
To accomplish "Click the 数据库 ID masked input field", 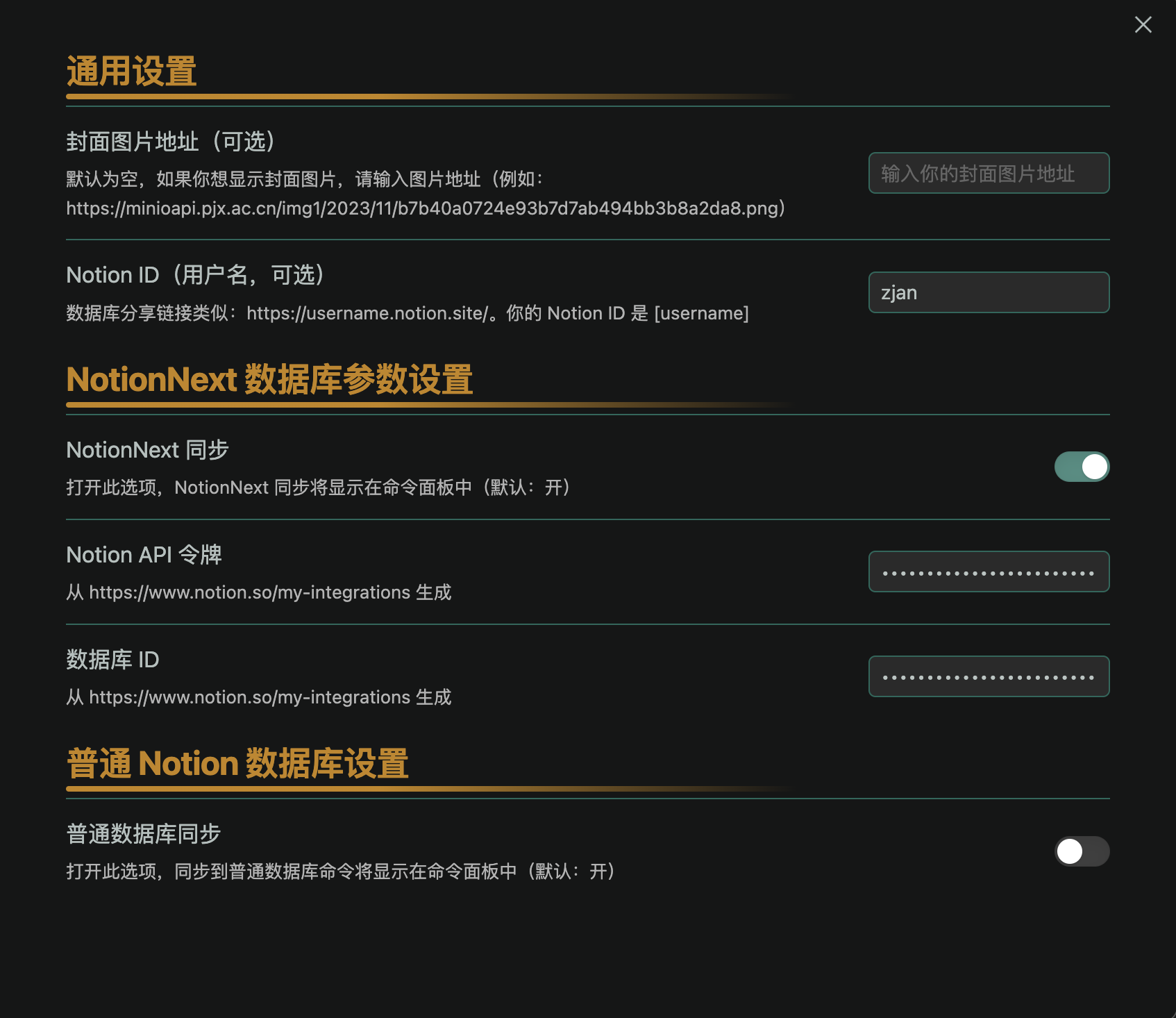I will click(x=989, y=676).
